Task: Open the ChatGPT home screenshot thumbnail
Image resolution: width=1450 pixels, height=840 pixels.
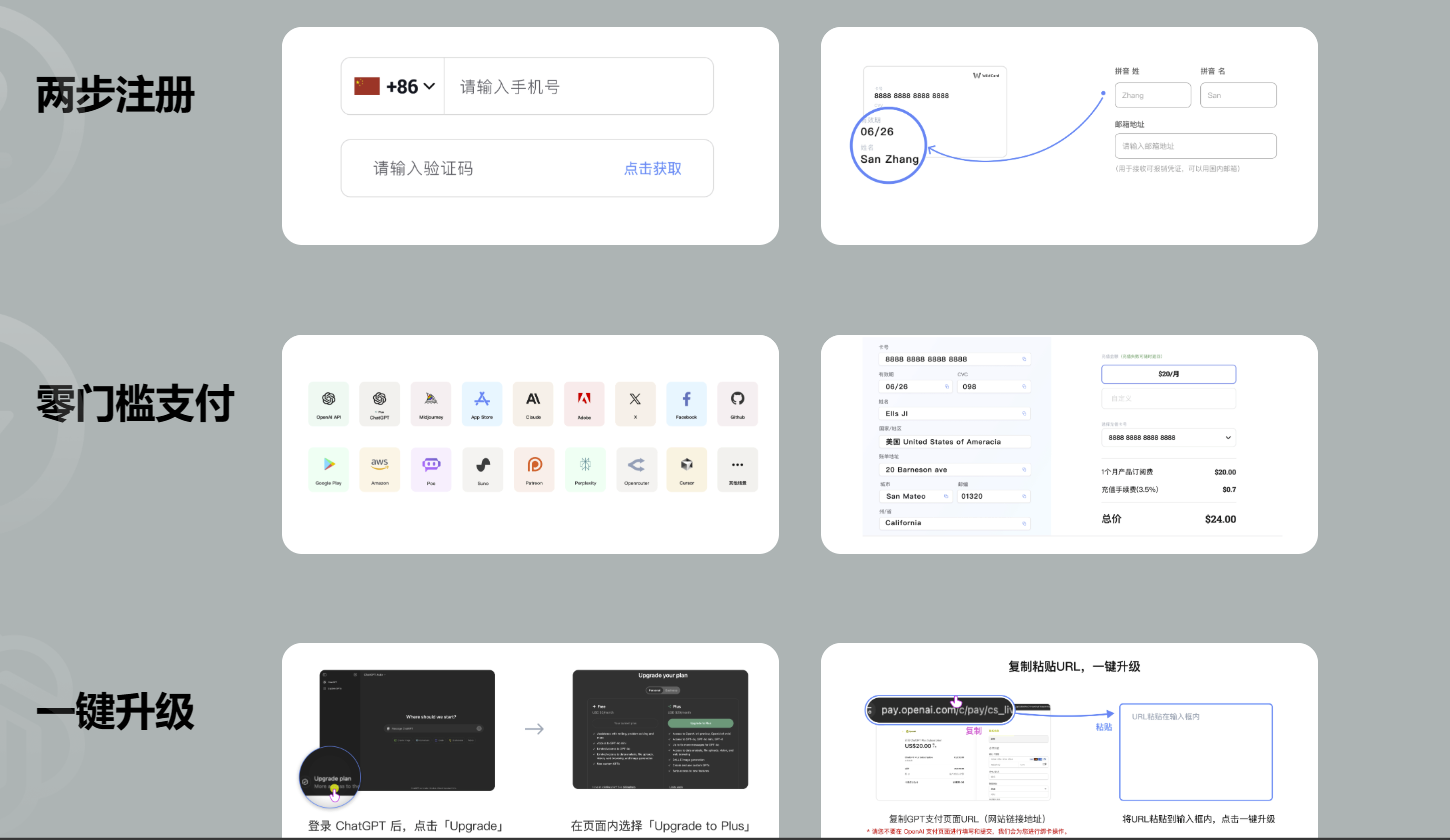Action: (407, 730)
